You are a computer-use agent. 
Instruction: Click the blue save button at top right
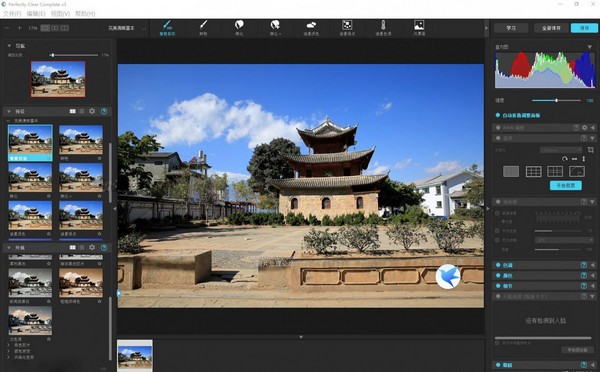pos(584,28)
